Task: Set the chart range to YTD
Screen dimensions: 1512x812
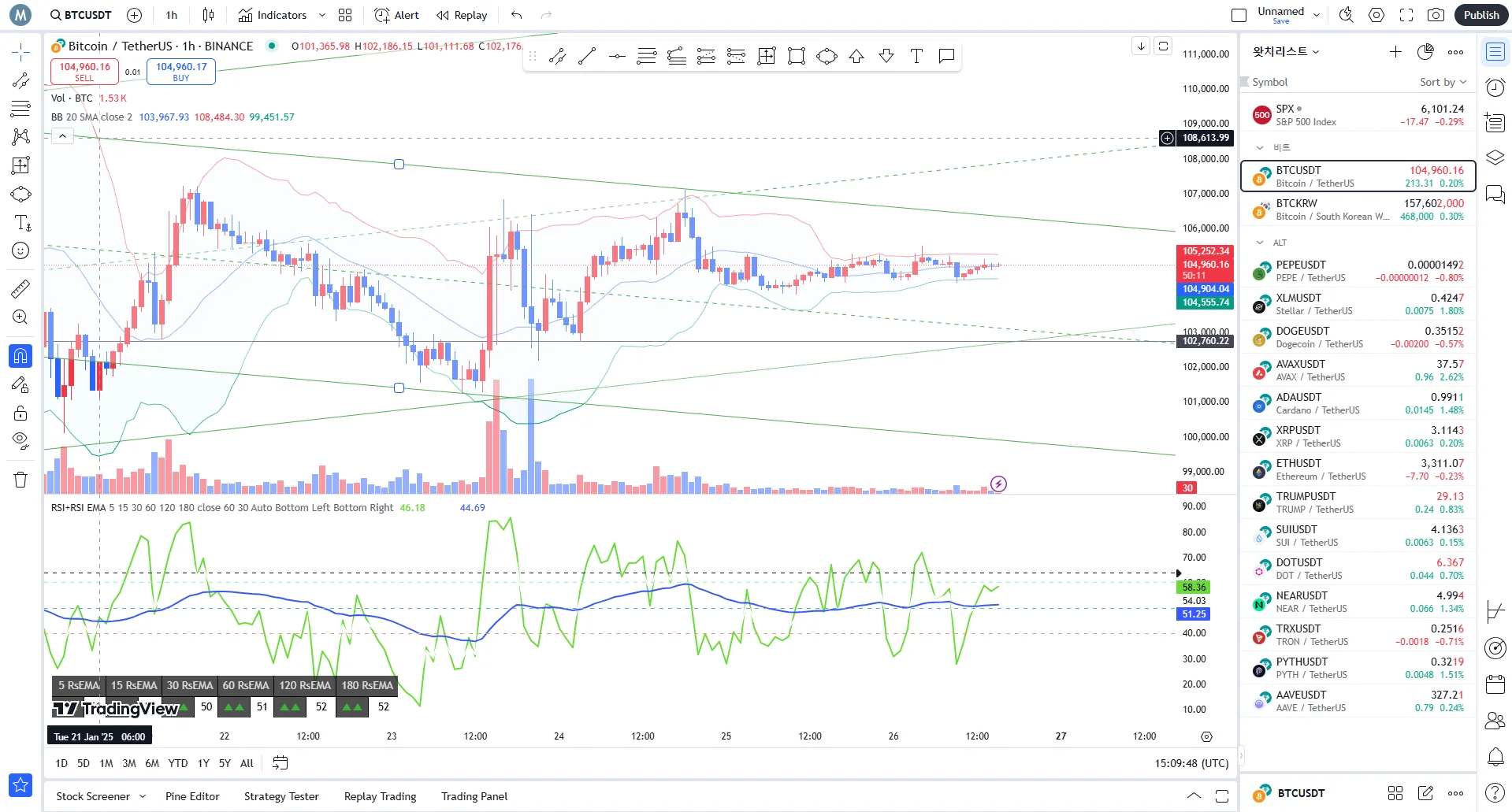Action: click(x=178, y=763)
